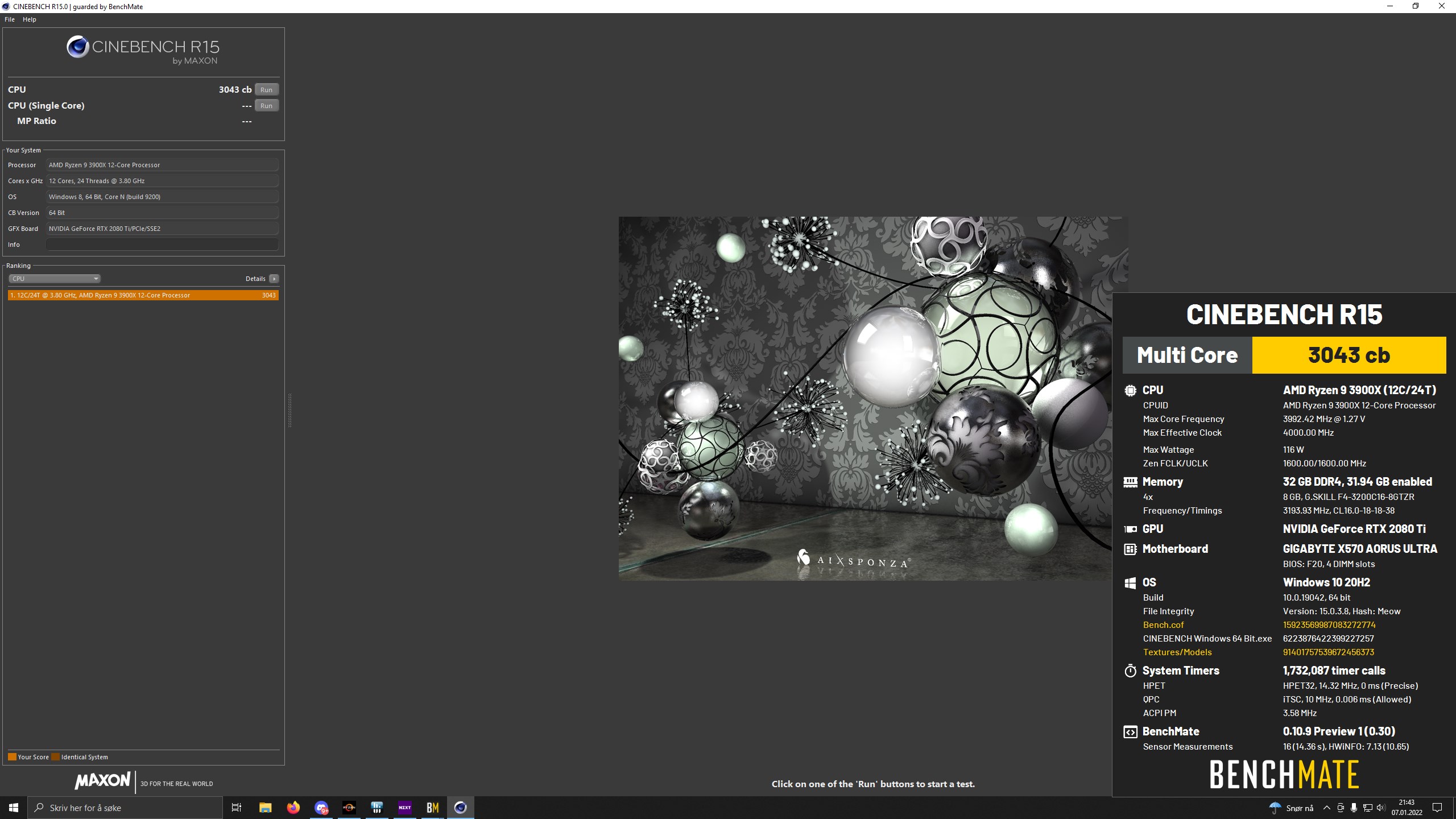
Task: Click the Memory module icon in BenchMate
Action: click(1130, 482)
